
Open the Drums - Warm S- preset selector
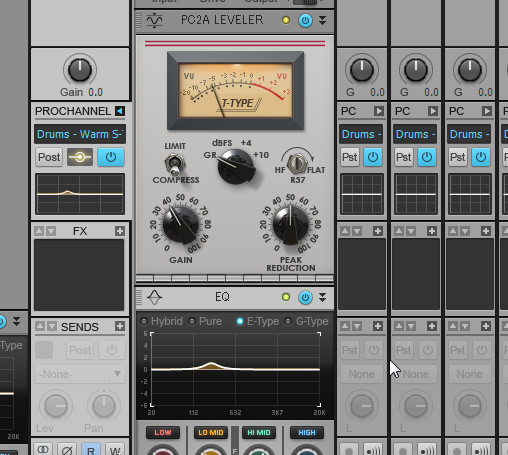(x=80, y=134)
